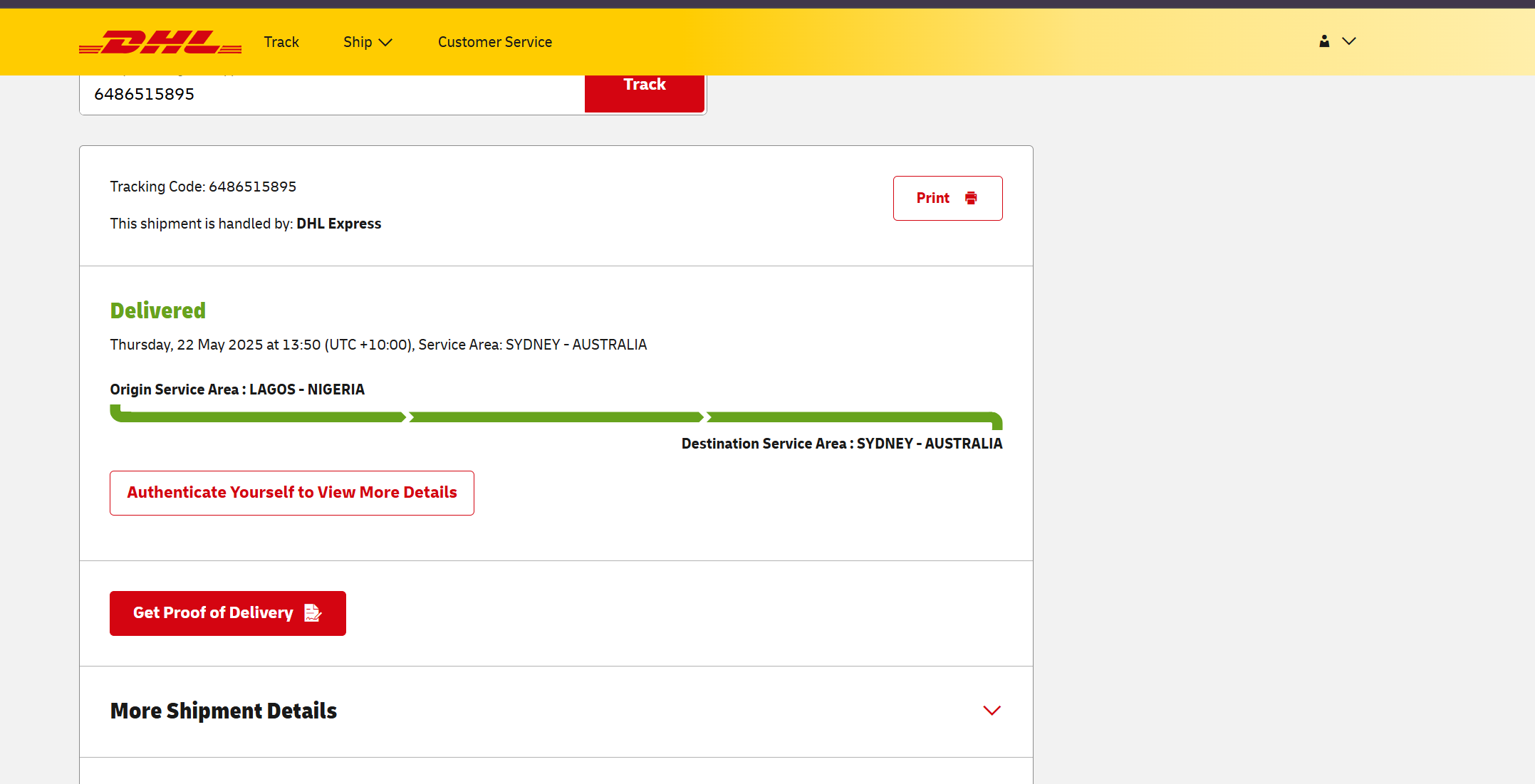
Task: Click the DHL Express handler text
Action: coord(339,224)
